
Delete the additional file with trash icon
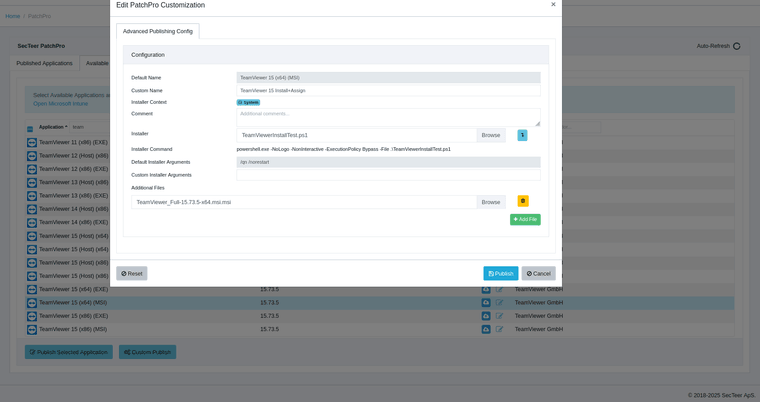click(523, 201)
